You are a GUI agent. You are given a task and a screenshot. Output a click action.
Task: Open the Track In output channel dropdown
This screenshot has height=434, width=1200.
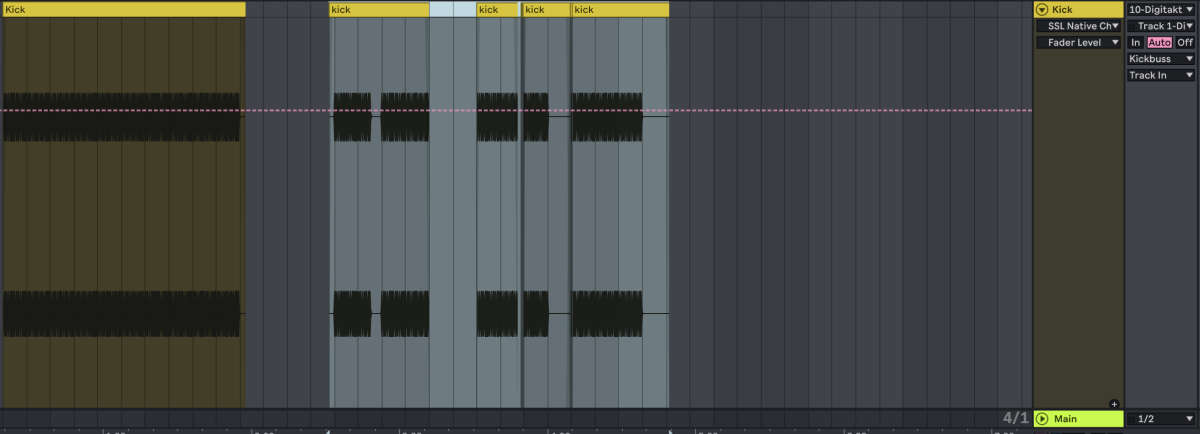[x=1161, y=75]
